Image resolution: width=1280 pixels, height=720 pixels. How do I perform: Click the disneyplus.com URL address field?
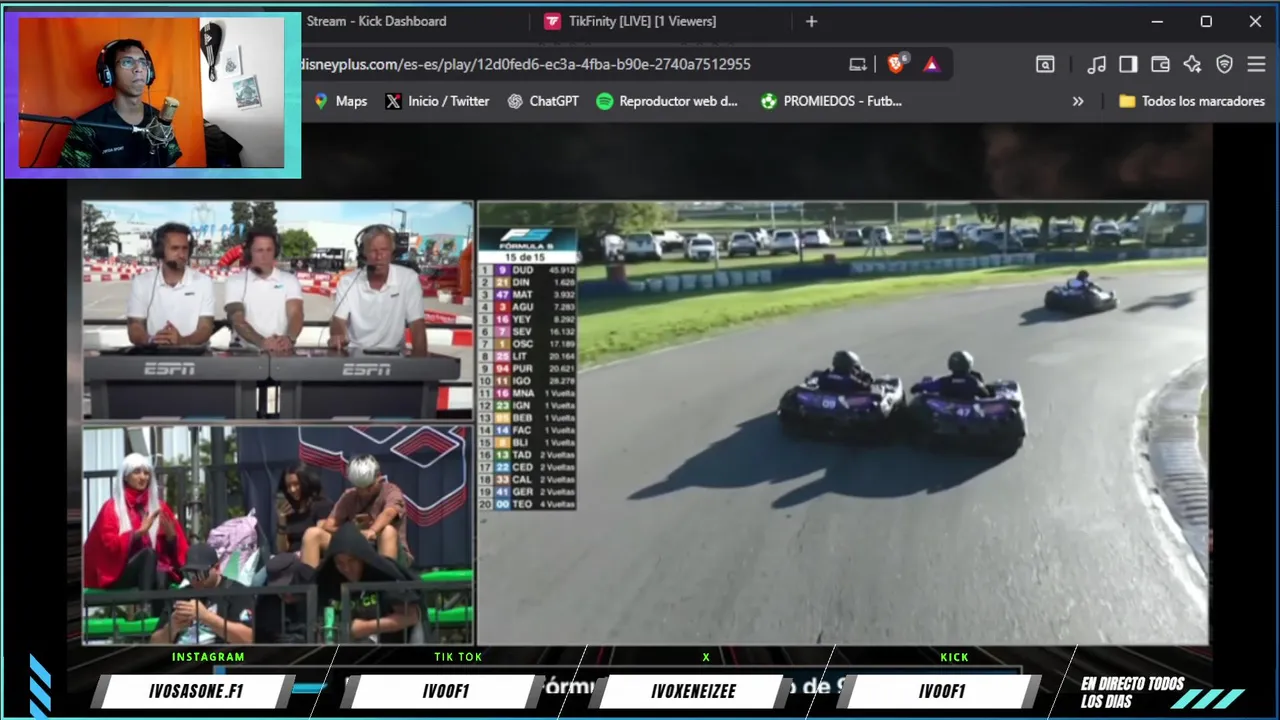point(526,64)
